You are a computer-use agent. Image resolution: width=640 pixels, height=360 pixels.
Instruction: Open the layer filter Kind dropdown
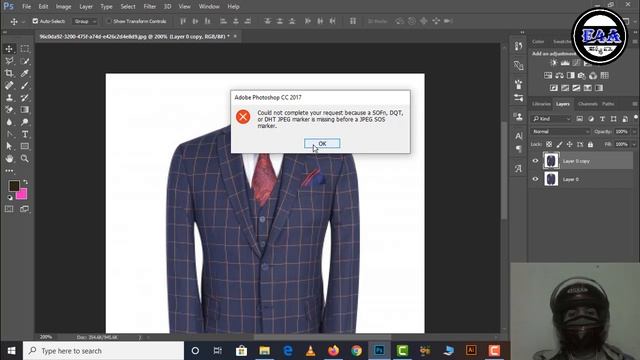tap(551, 119)
